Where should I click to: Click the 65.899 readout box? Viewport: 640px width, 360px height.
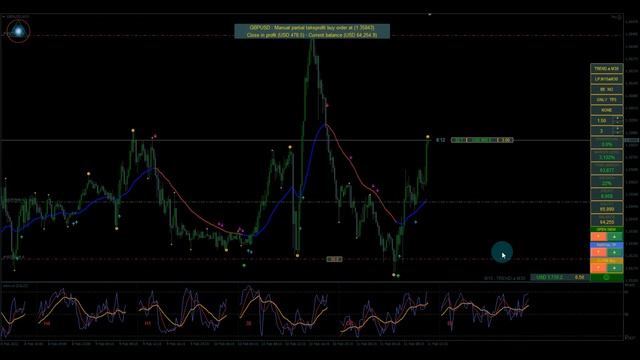607,207
